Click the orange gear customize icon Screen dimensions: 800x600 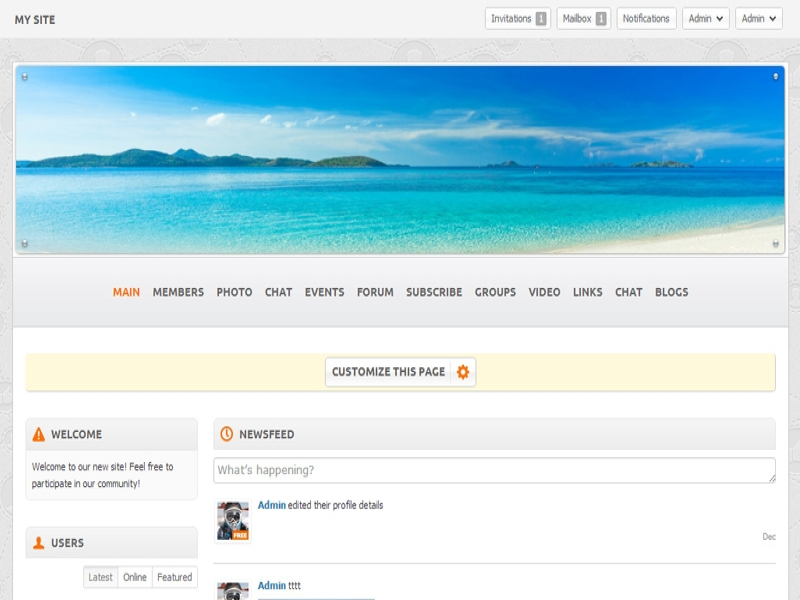462,372
